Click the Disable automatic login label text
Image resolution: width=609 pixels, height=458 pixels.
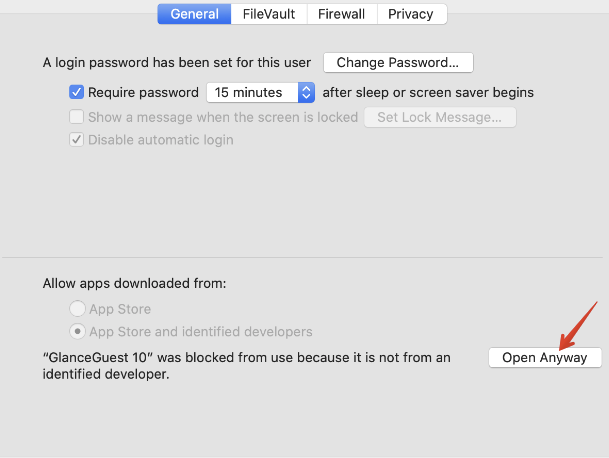pos(160,140)
